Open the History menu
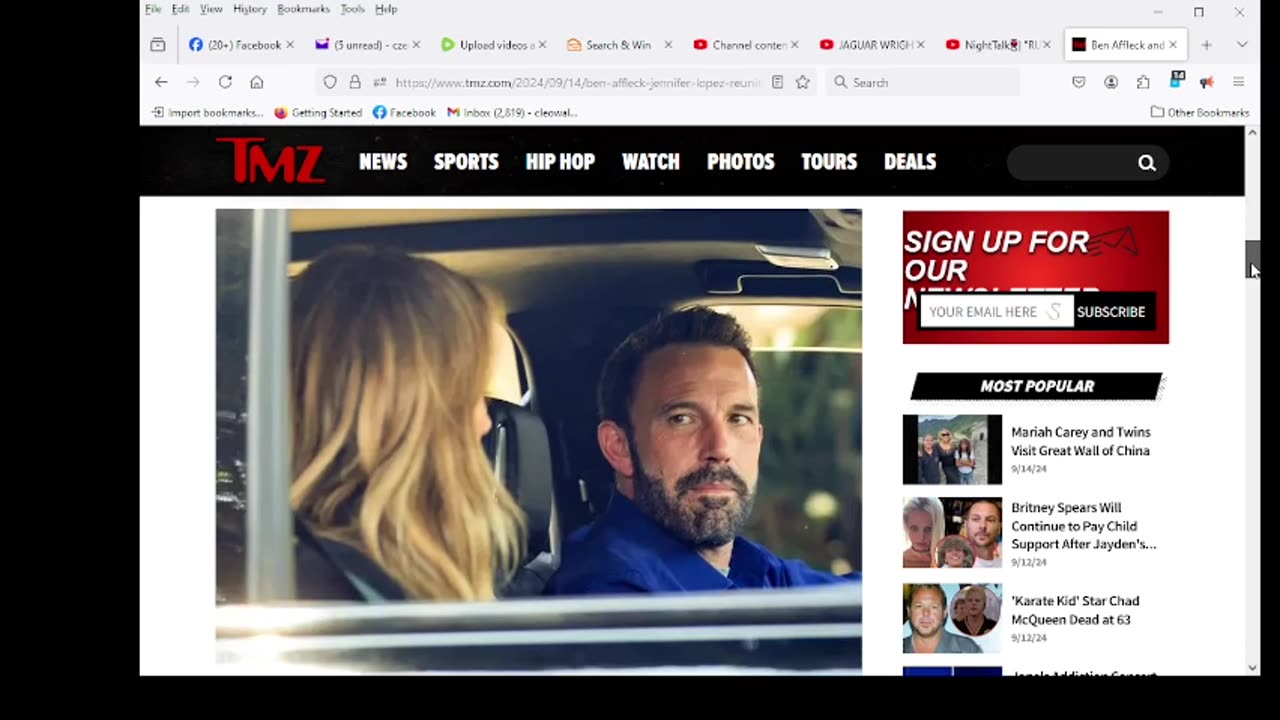The height and width of the screenshot is (720, 1280). (x=250, y=9)
